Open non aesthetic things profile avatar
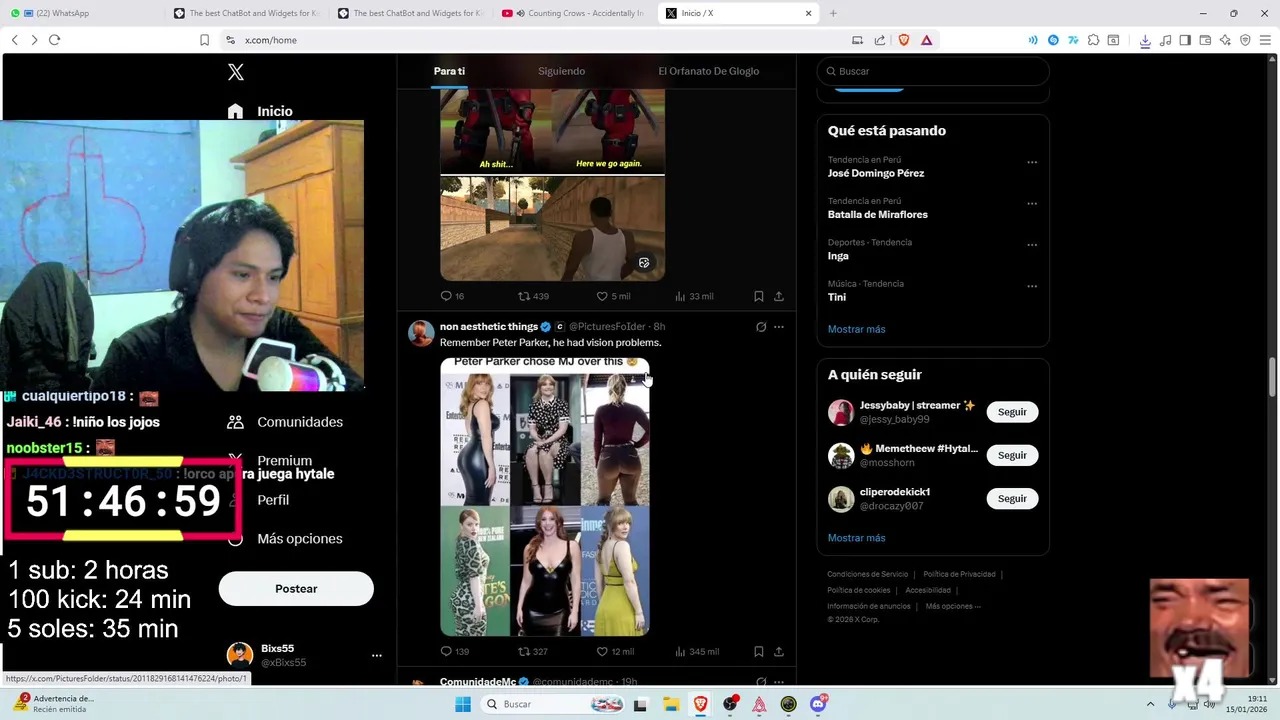This screenshot has width=1280, height=720. point(421,333)
